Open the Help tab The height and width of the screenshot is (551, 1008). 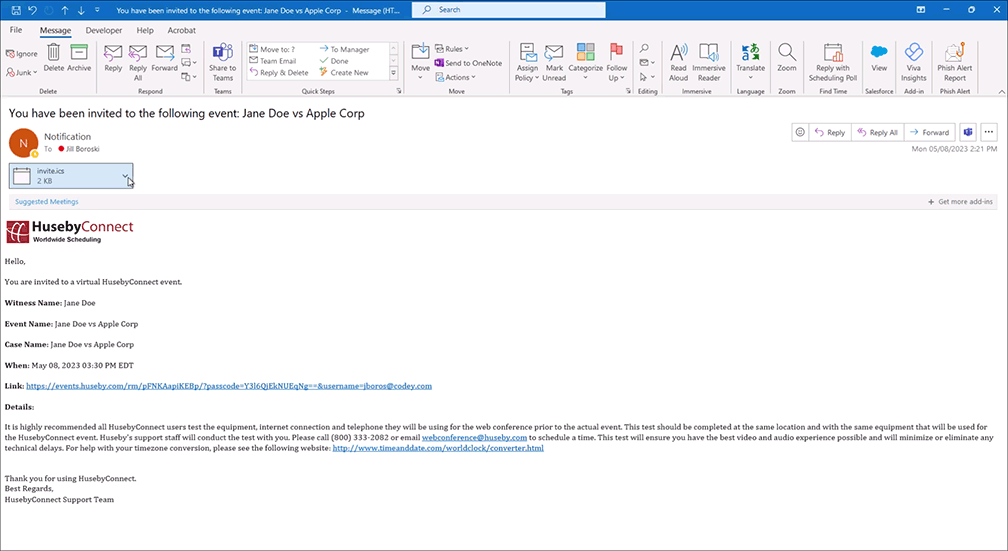(x=145, y=30)
